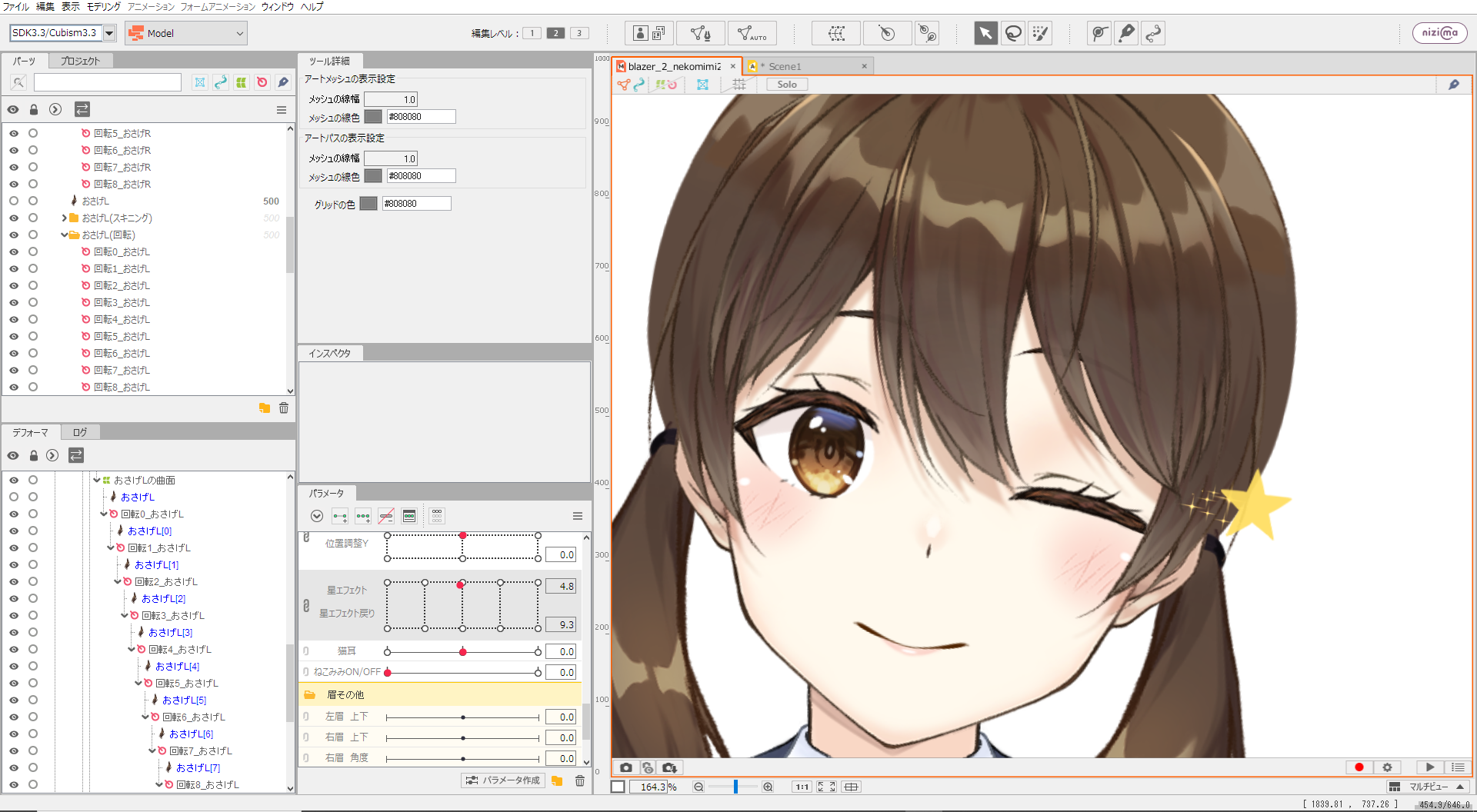Image resolution: width=1477 pixels, height=812 pixels.
Task: Collapse 回転0_おさげL deformer node
Action: pyautogui.click(x=104, y=514)
